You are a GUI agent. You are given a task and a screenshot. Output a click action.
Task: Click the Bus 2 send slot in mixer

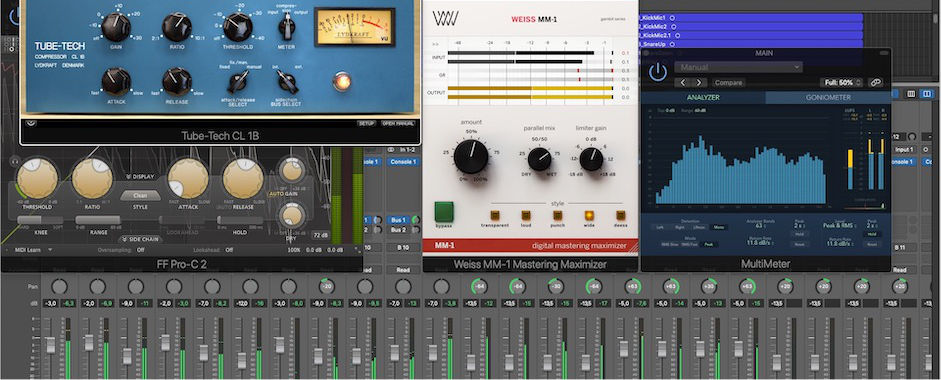[x=397, y=229]
